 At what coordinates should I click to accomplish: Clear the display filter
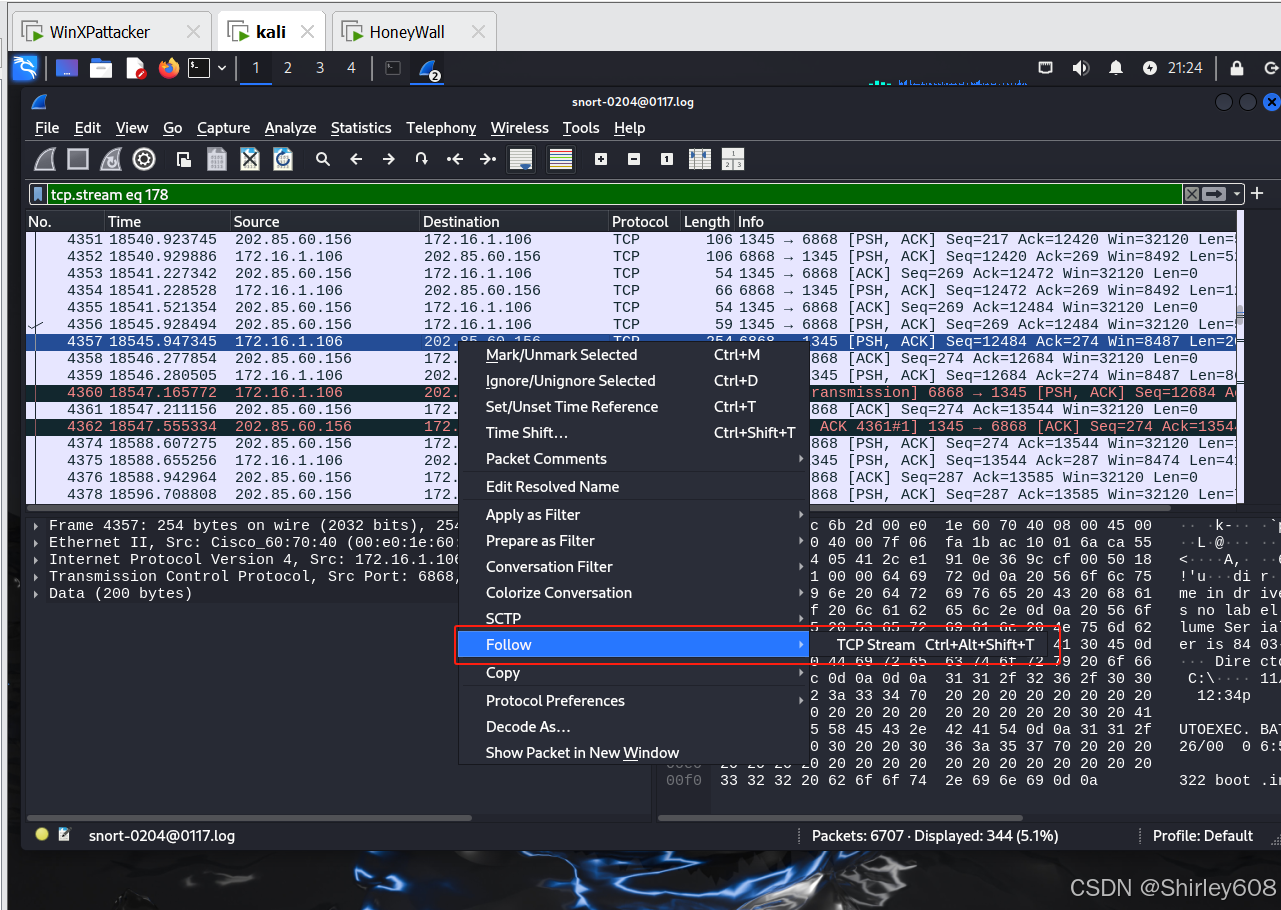pos(1192,194)
